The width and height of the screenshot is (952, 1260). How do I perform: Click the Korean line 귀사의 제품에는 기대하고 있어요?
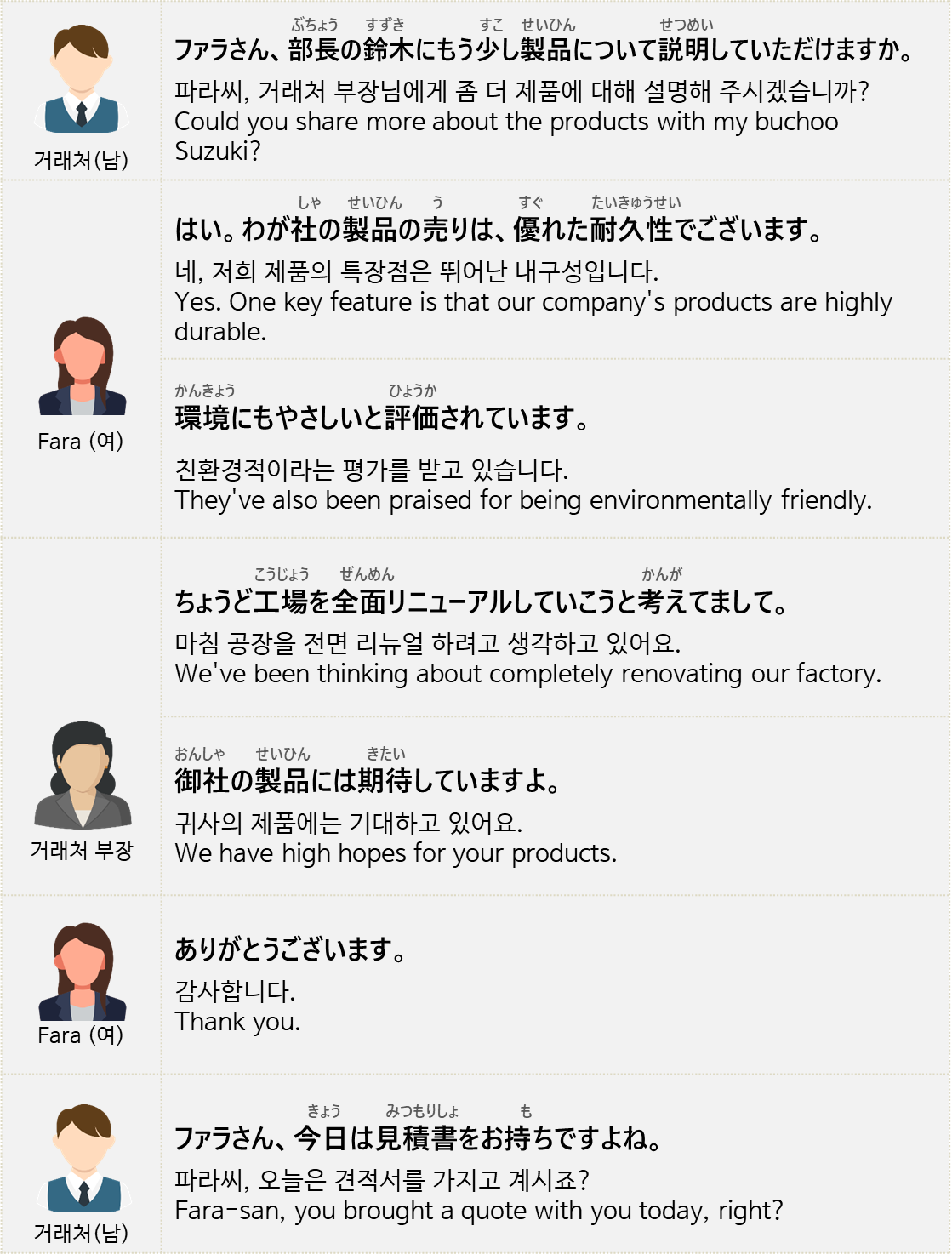tap(348, 823)
